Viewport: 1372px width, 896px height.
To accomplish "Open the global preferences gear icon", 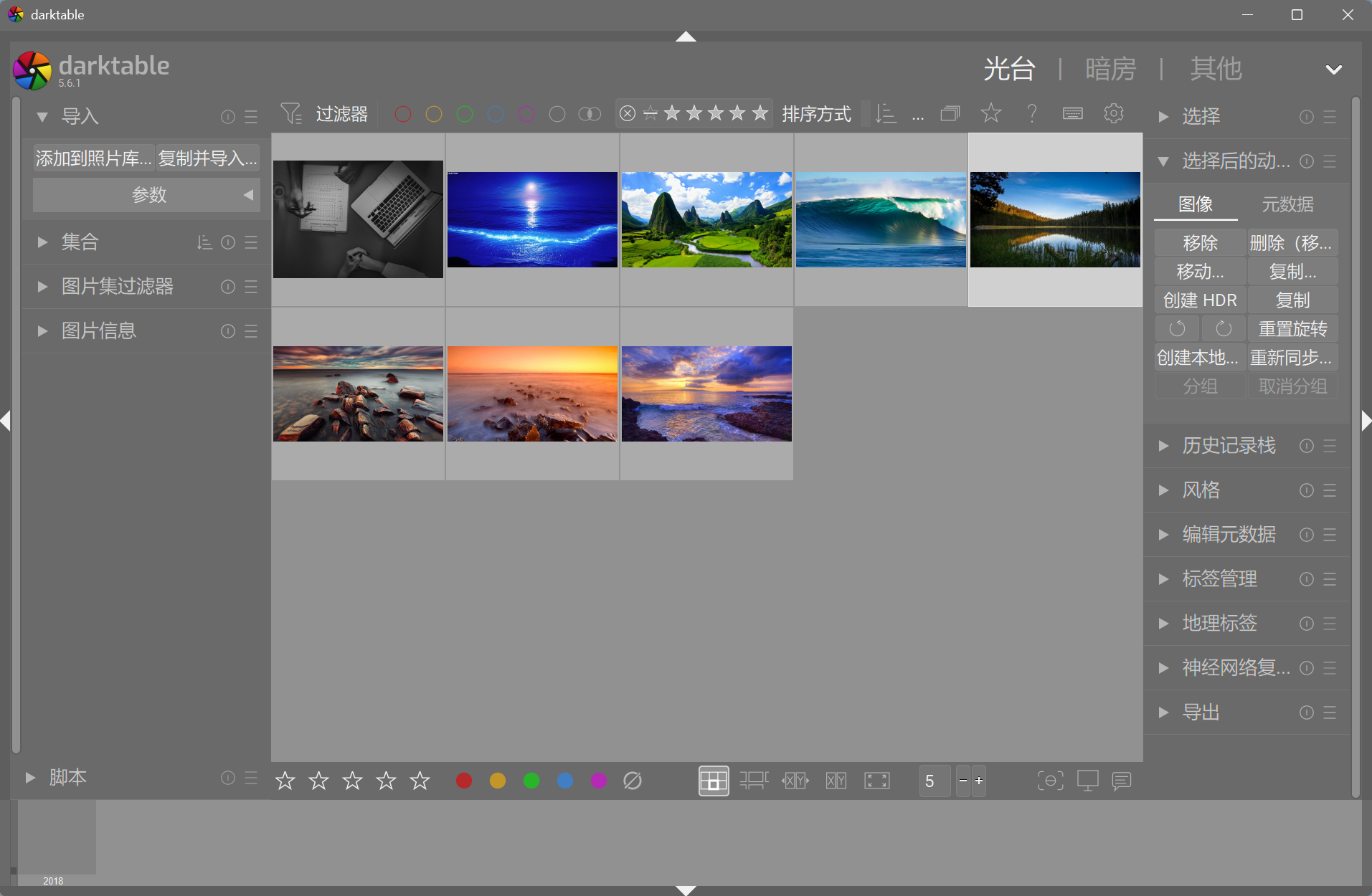I will (1113, 113).
